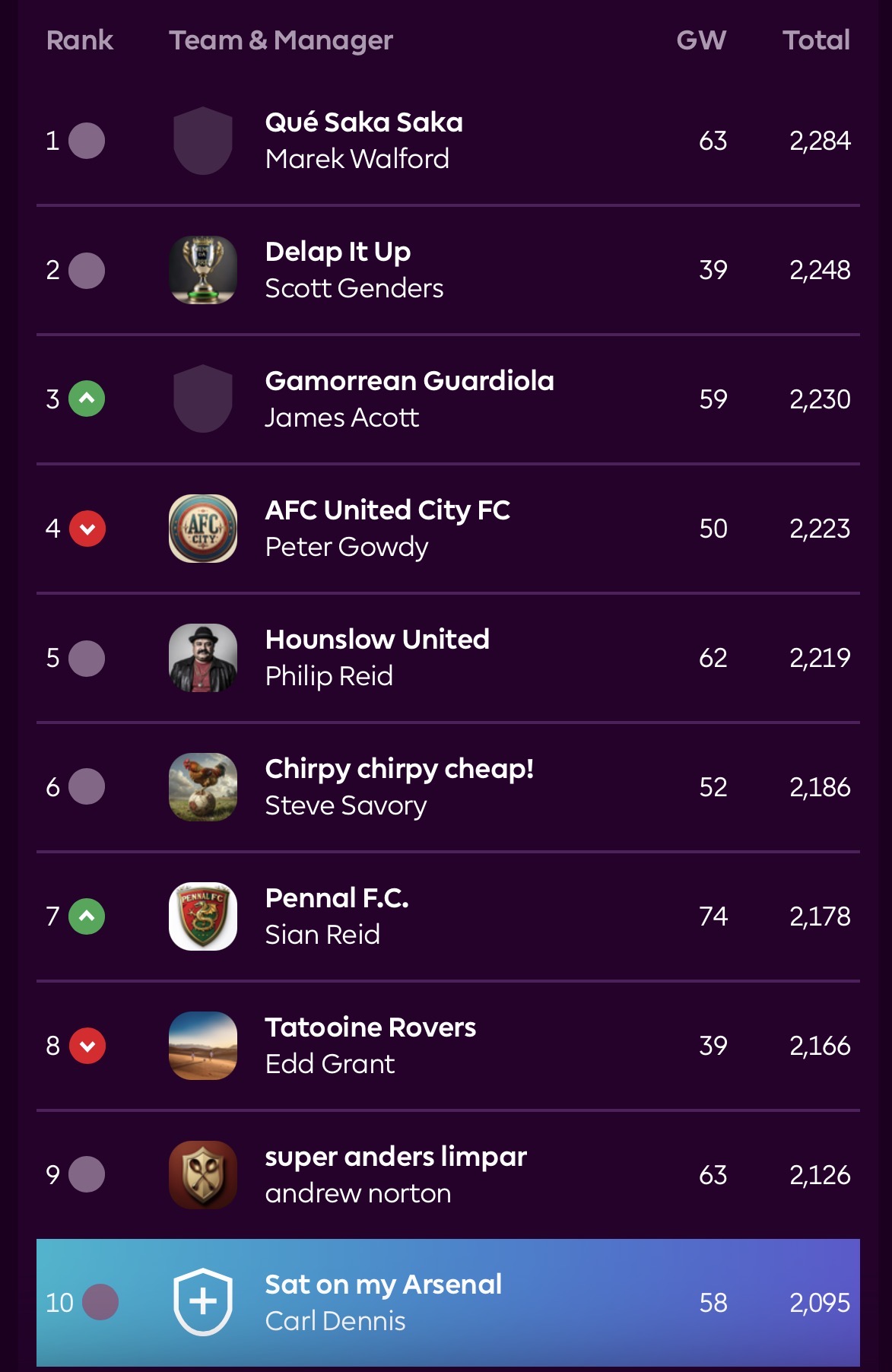Tap the red down arrow at rank 8
Screen dimensions: 892x1372
coord(87,1046)
